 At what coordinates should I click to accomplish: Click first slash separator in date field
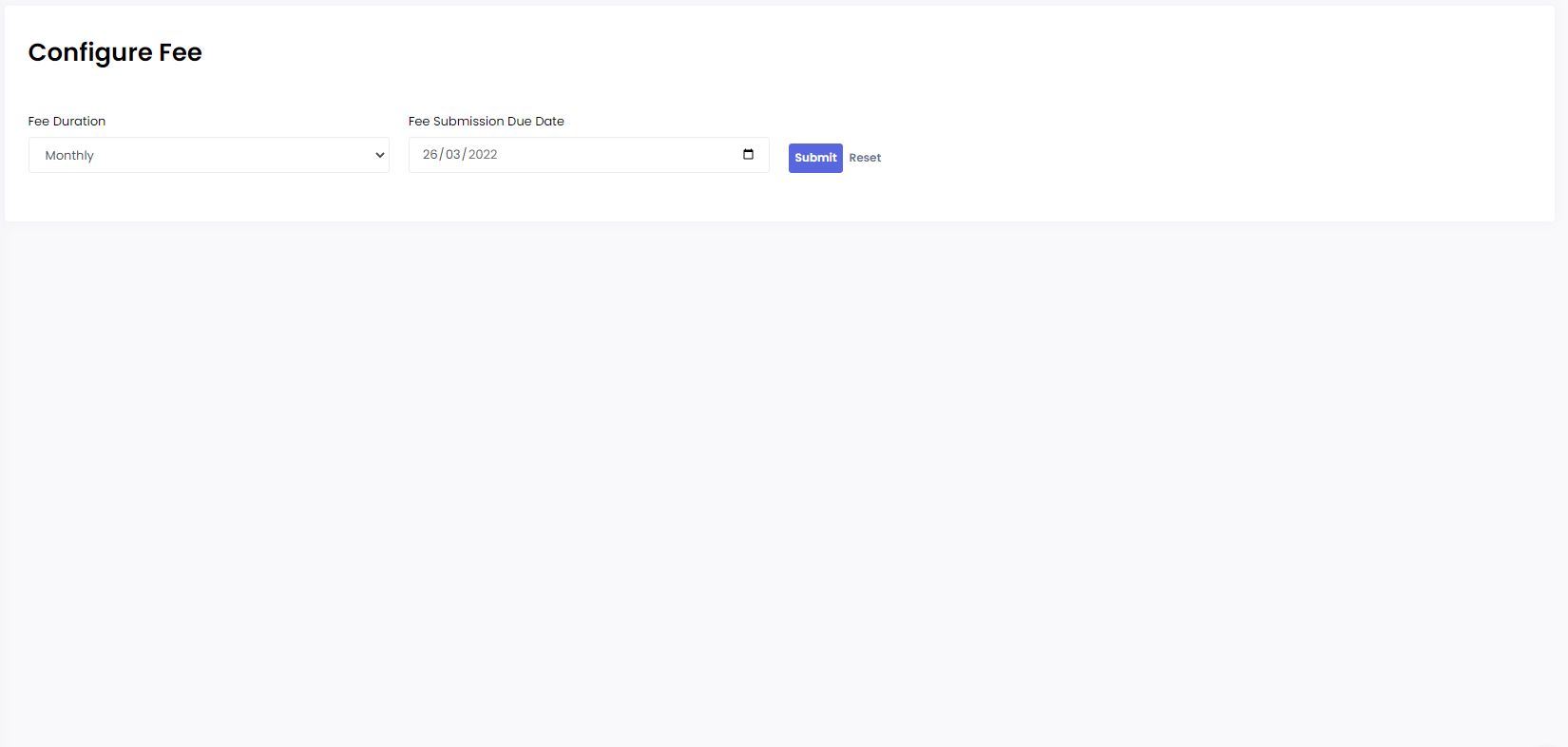click(441, 154)
